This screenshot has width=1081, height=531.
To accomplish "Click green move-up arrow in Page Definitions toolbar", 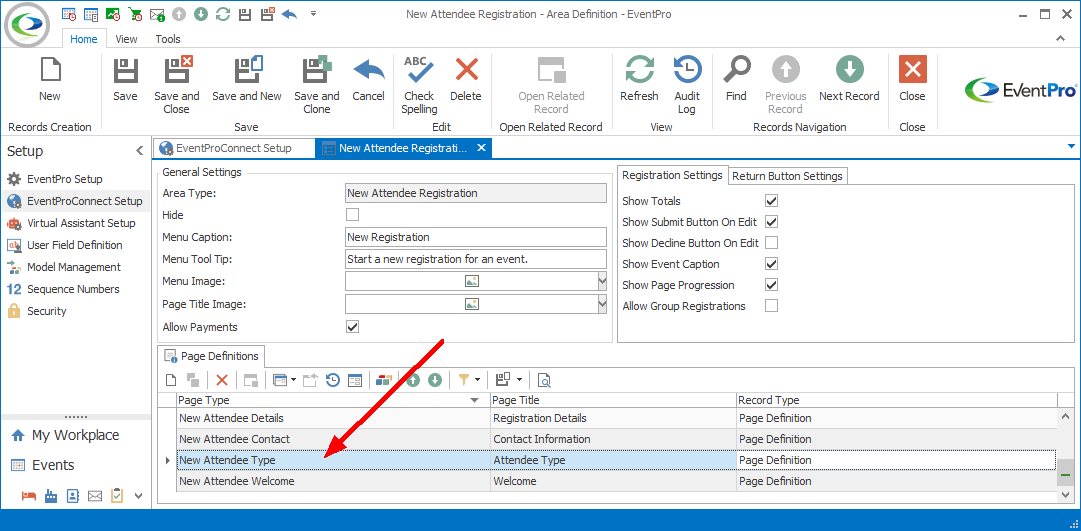I will [x=413, y=379].
